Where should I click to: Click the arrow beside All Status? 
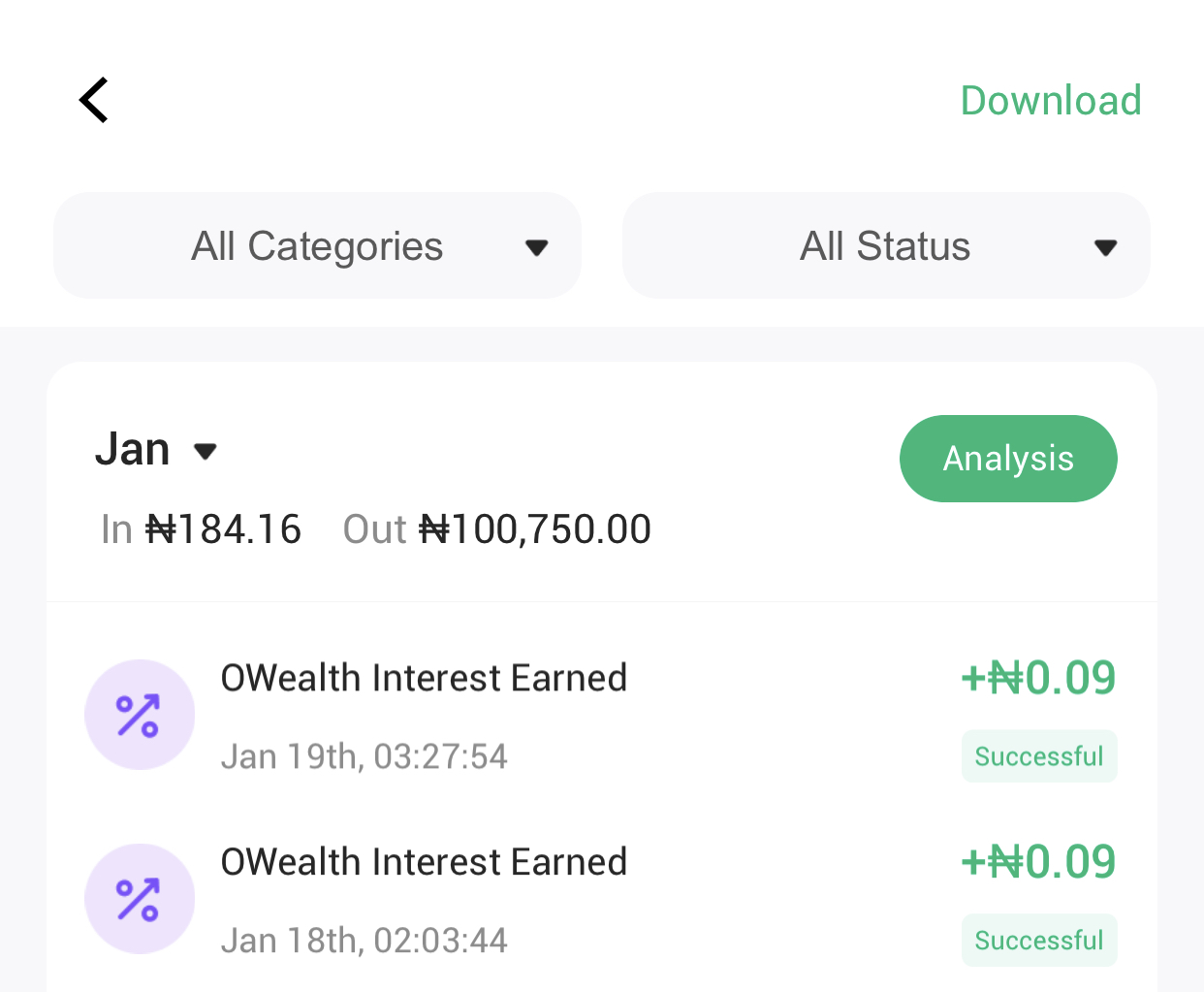(x=1105, y=248)
